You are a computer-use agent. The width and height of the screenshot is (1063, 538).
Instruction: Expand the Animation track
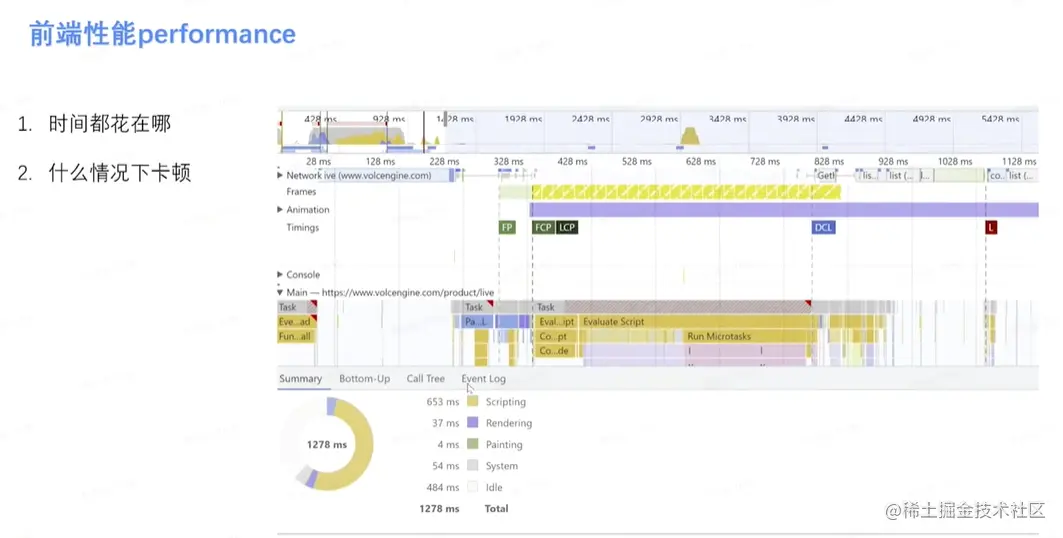coord(280,209)
